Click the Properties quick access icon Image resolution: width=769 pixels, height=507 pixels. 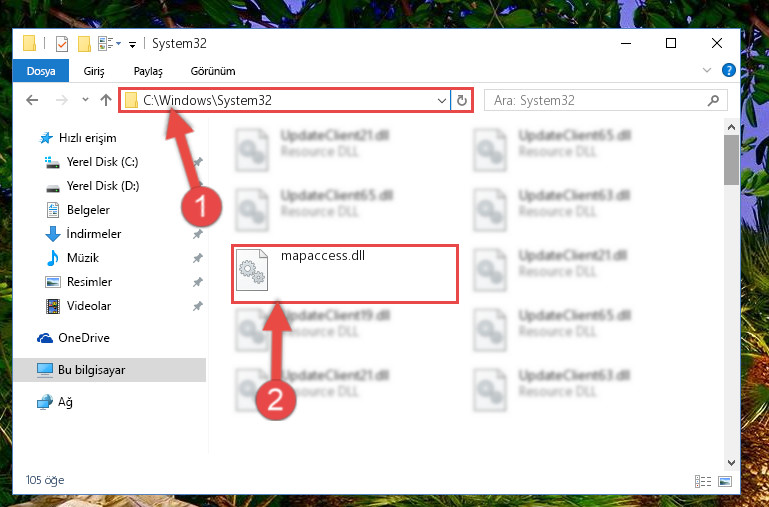[62, 44]
